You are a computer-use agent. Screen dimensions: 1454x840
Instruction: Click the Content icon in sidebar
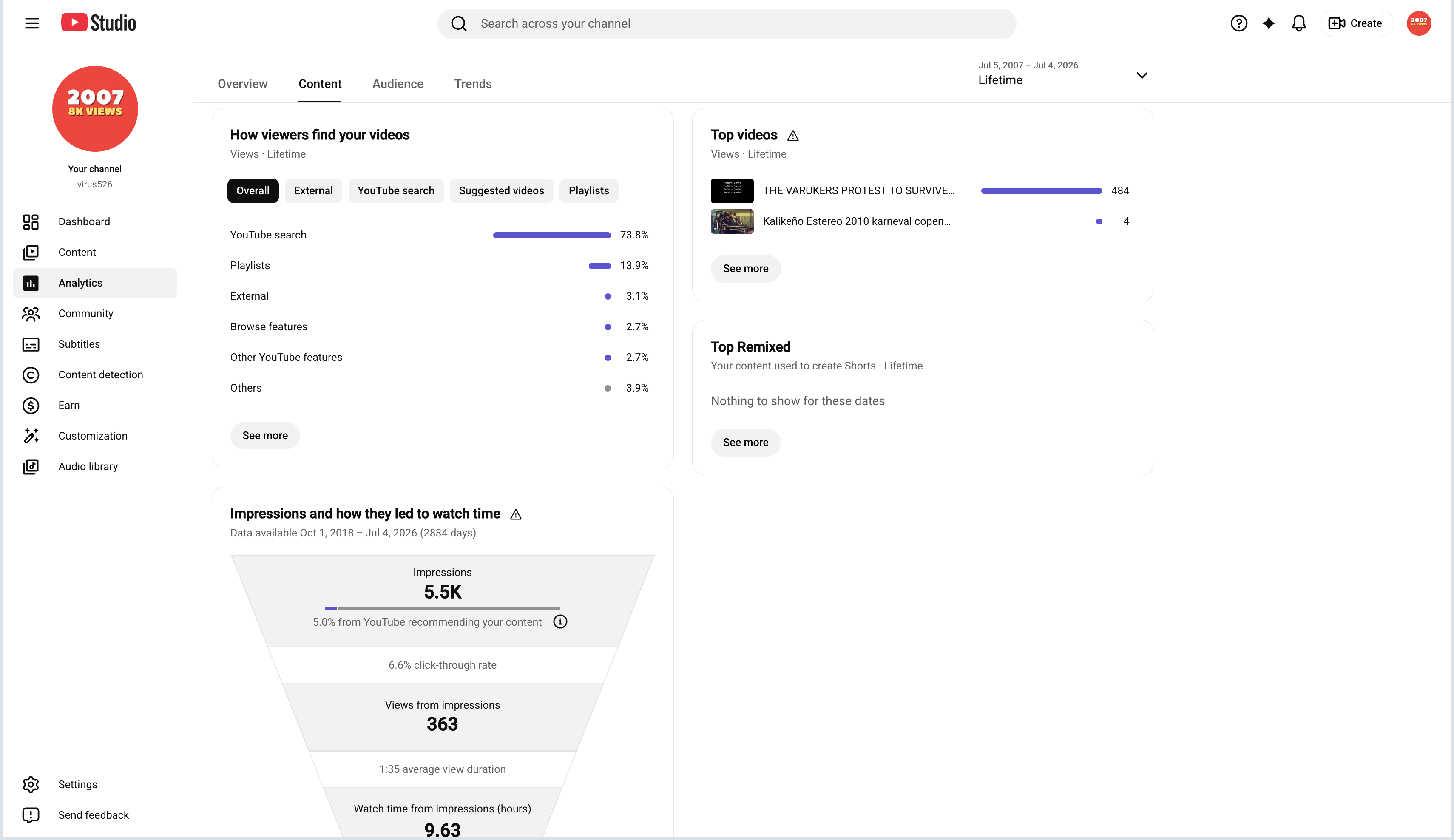click(31, 252)
